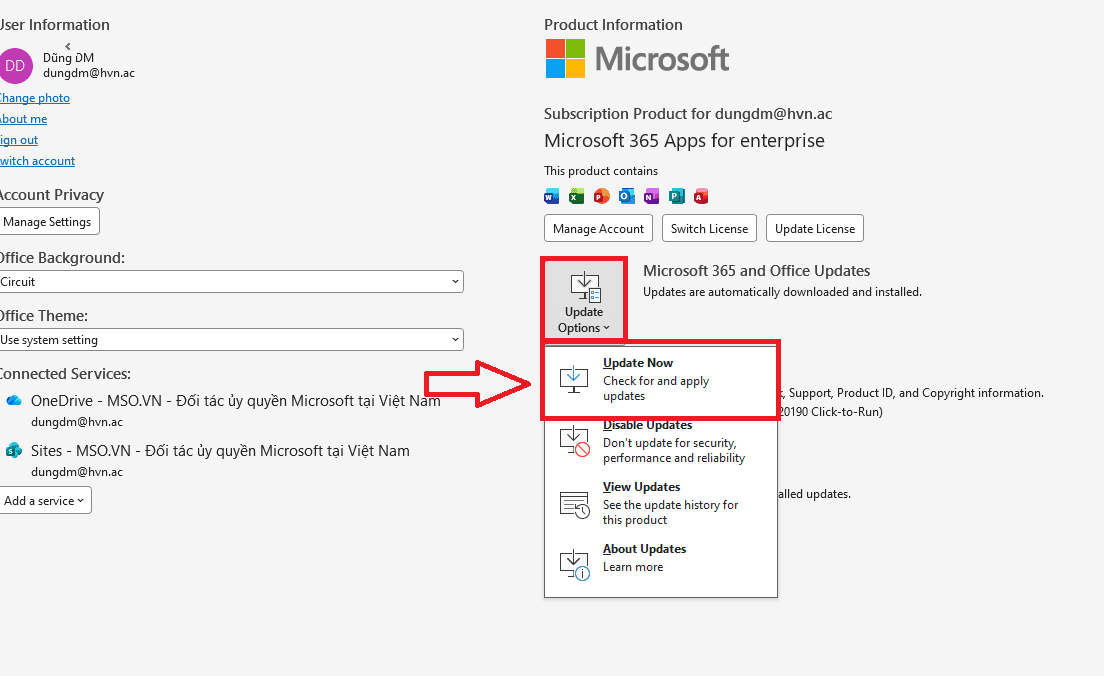The height and width of the screenshot is (676, 1104).
Task: Click the Manage Settings button
Action: tap(48, 222)
